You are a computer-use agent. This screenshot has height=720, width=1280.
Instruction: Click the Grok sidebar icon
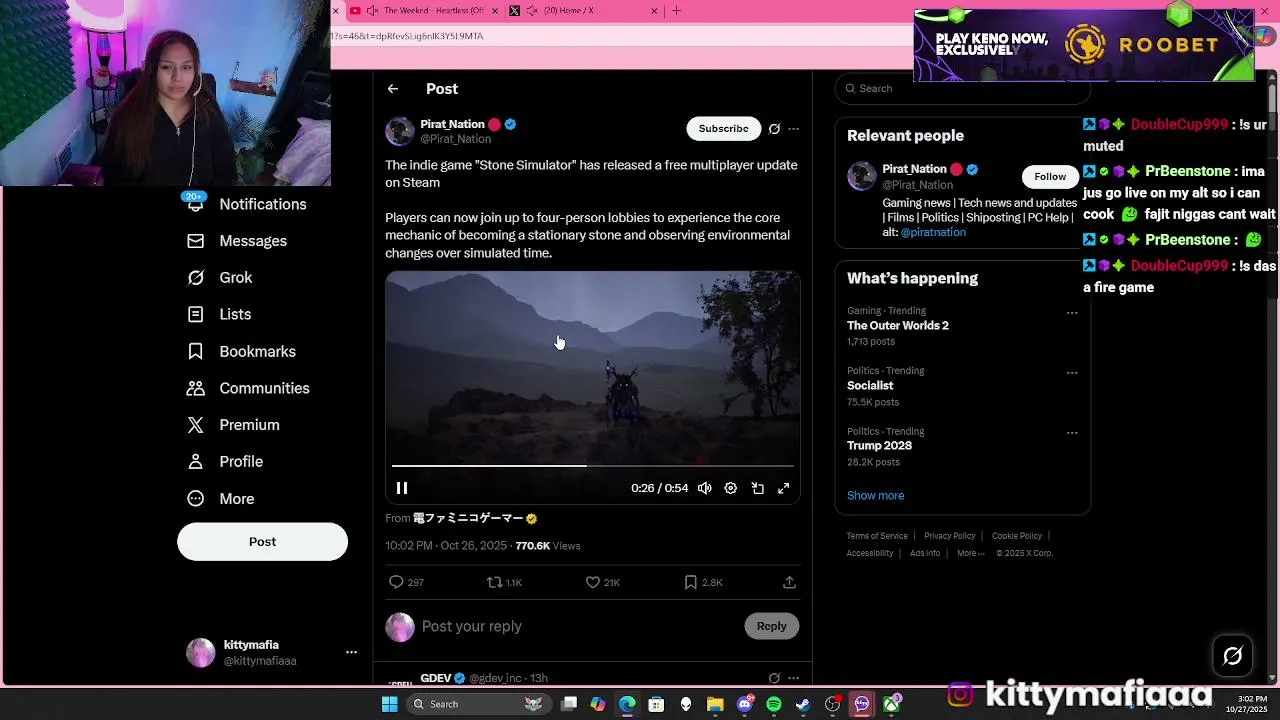[x=196, y=278]
